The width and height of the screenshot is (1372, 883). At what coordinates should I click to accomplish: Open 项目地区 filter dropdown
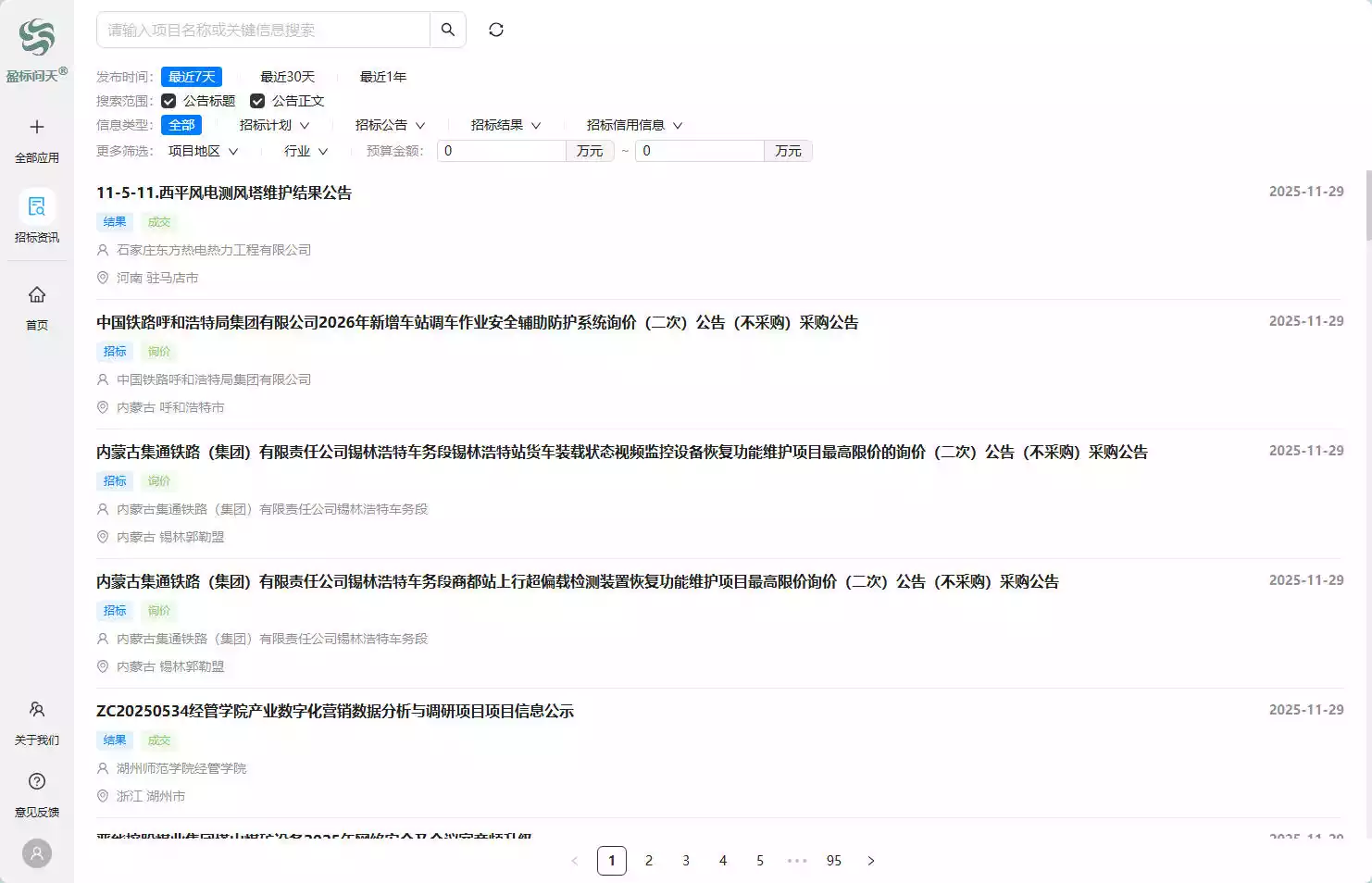pos(203,151)
